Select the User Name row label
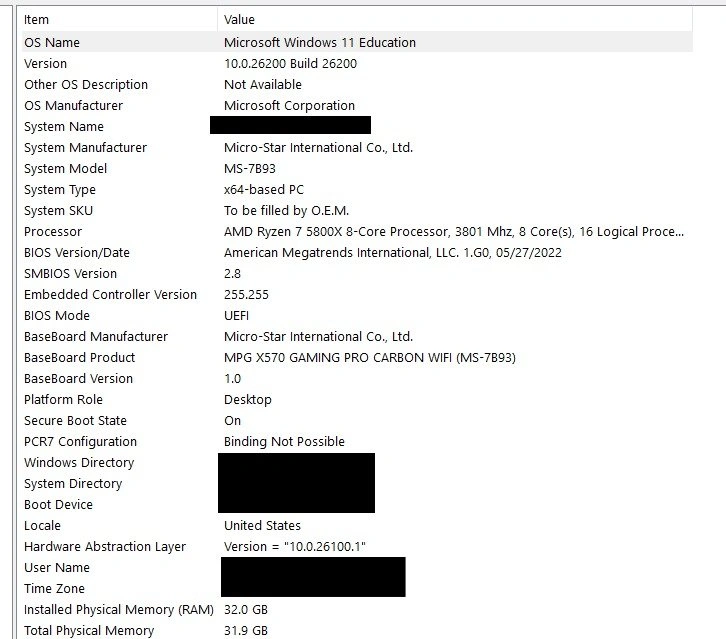Image resolution: width=726 pixels, height=639 pixels. pyautogui.click(x=57, y=568)
